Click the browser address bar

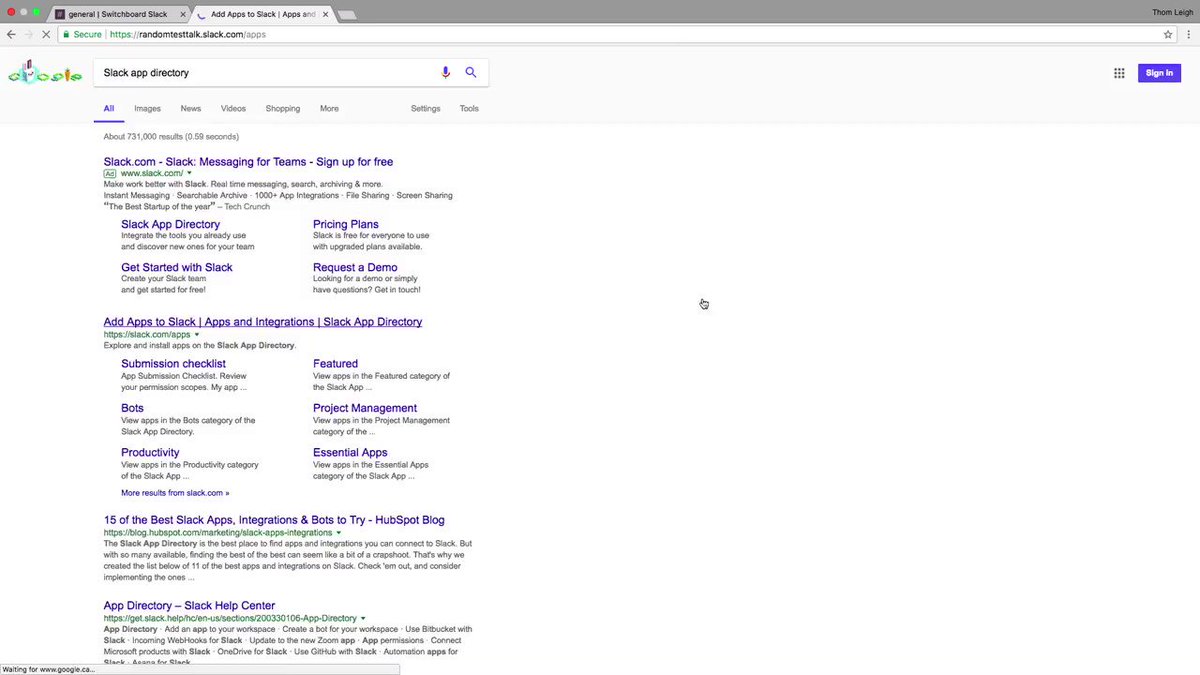[617, 34]
